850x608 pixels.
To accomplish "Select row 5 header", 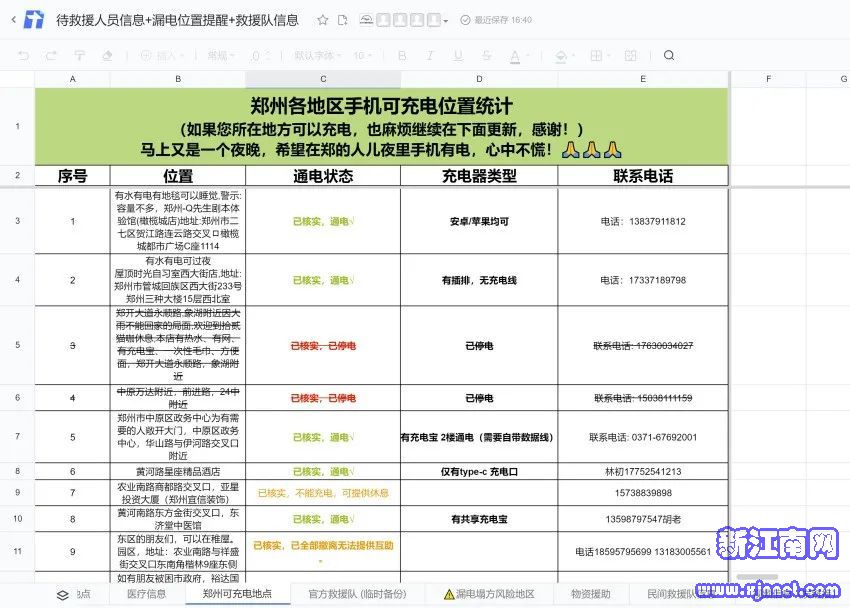I will (x=17, y=345).
